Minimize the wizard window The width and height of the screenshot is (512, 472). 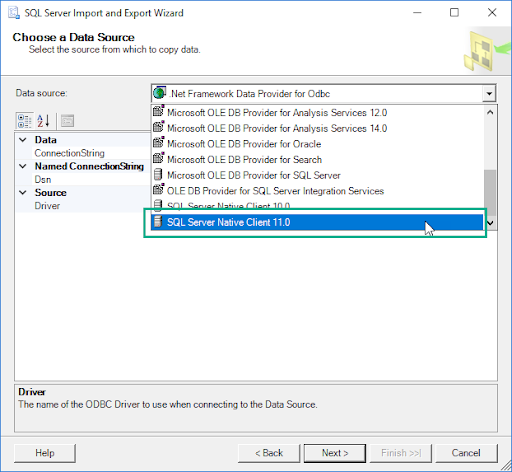pyautogui.click(x=417, y=13)
